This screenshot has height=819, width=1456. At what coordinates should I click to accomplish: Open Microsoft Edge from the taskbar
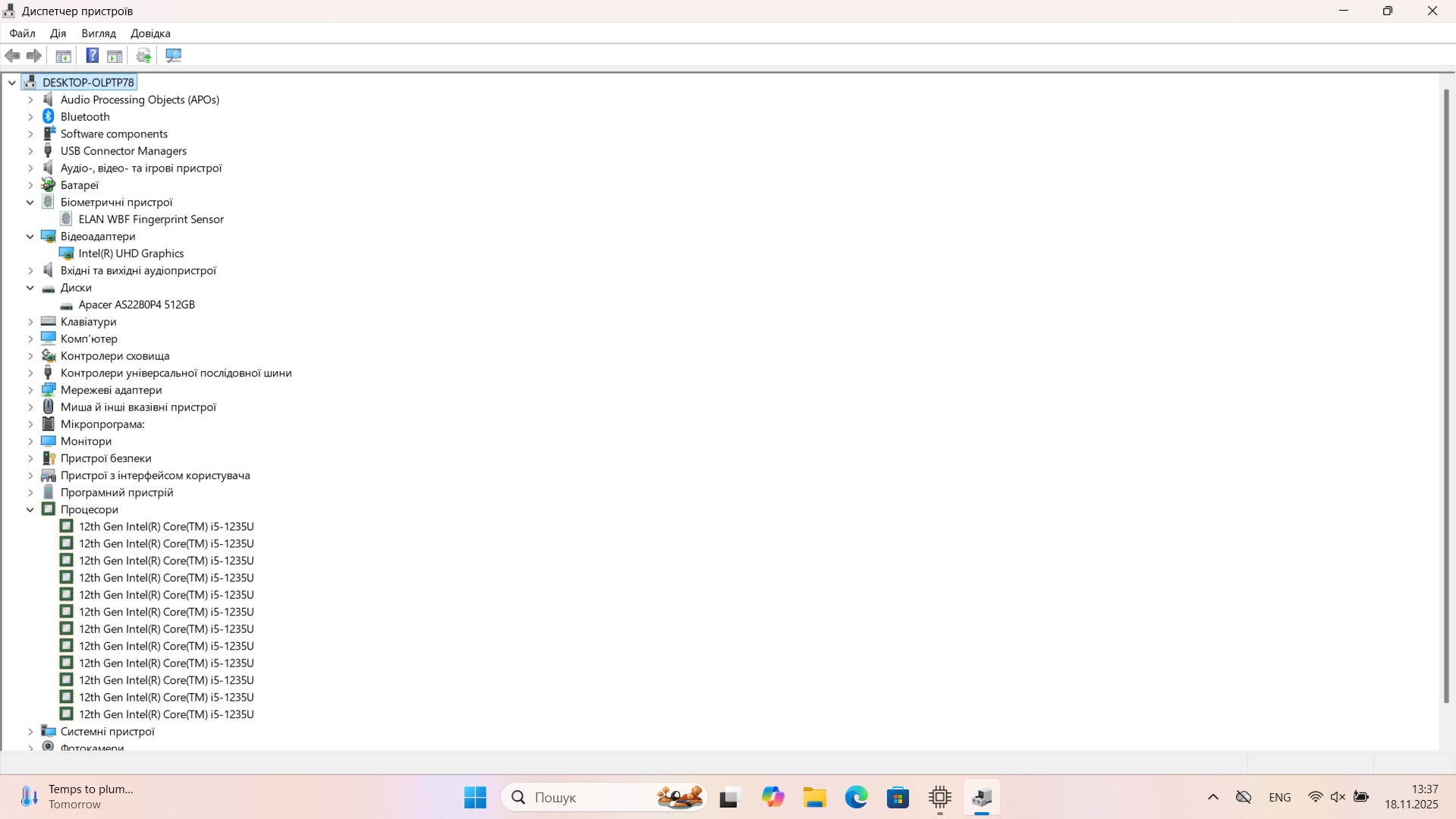tap(857, 797)
